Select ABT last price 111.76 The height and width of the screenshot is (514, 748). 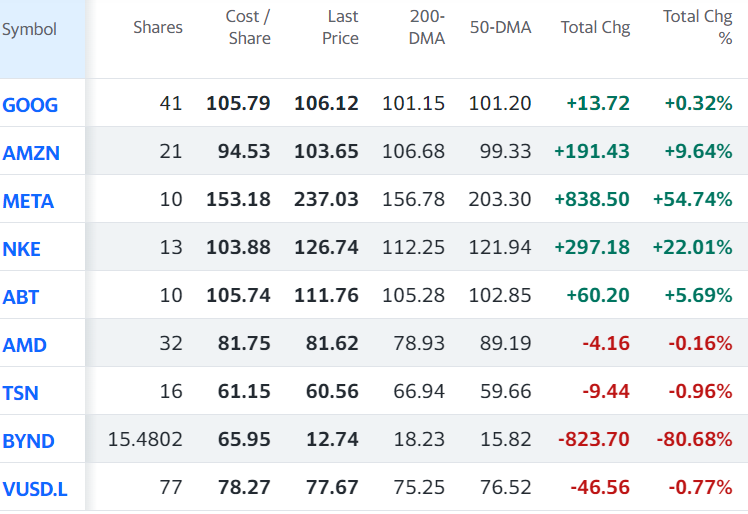coord(326,295)
